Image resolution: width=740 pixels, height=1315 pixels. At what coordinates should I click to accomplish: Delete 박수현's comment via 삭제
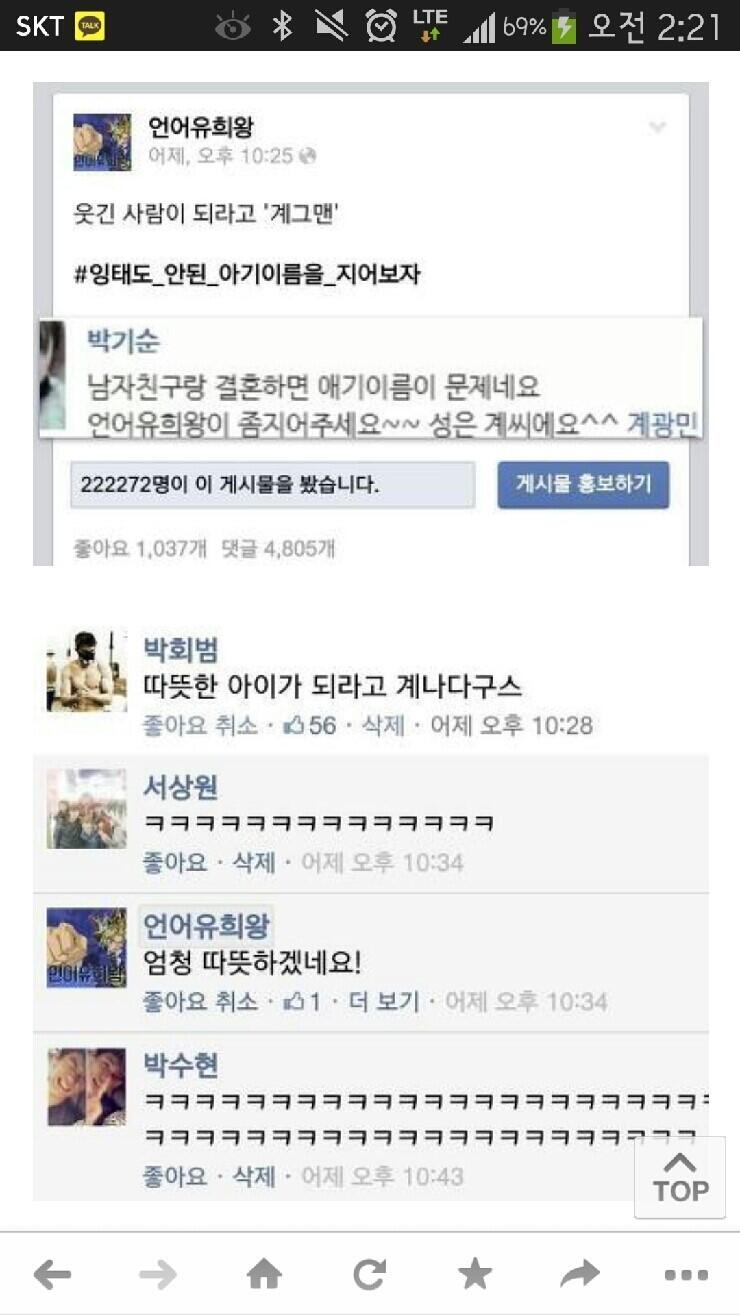(x=253, y=1176)
